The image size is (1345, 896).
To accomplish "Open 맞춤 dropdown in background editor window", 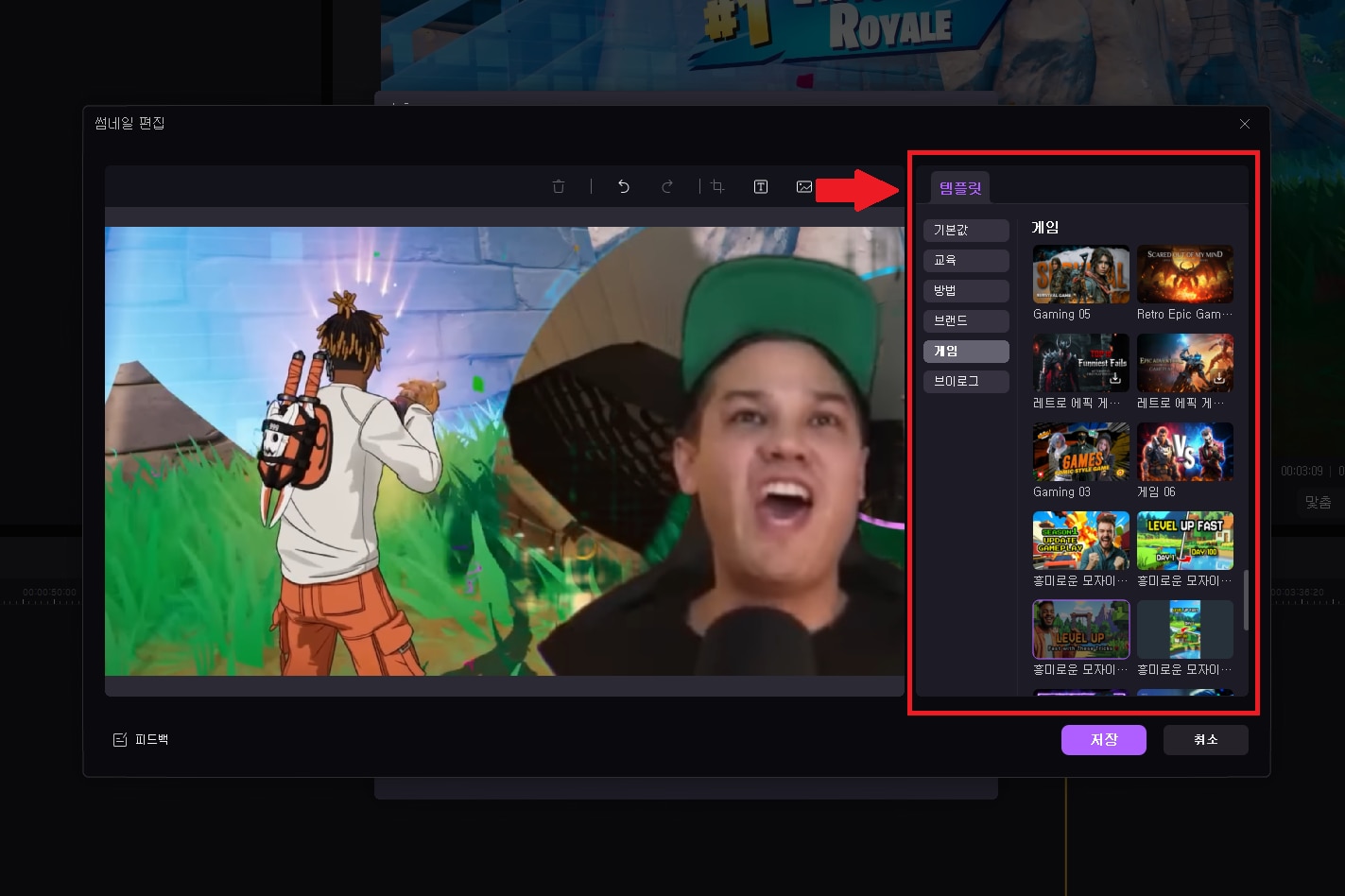I will pyautogui.click(x=1319, y=503).
